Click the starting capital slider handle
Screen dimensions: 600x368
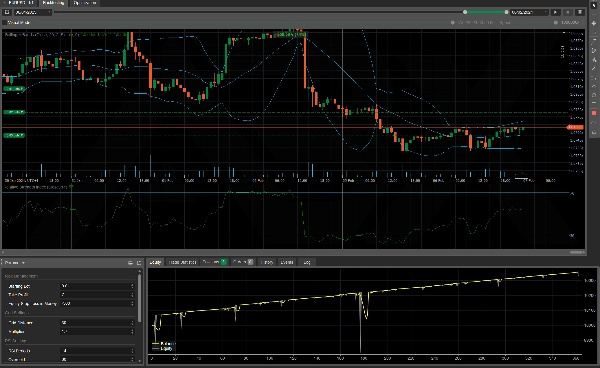[556, 23]
